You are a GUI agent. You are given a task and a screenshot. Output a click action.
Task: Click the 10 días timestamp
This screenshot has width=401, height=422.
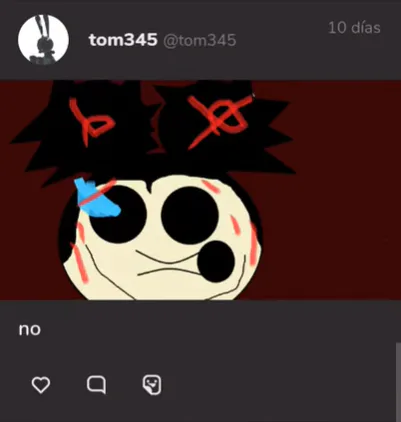[354, 27]
